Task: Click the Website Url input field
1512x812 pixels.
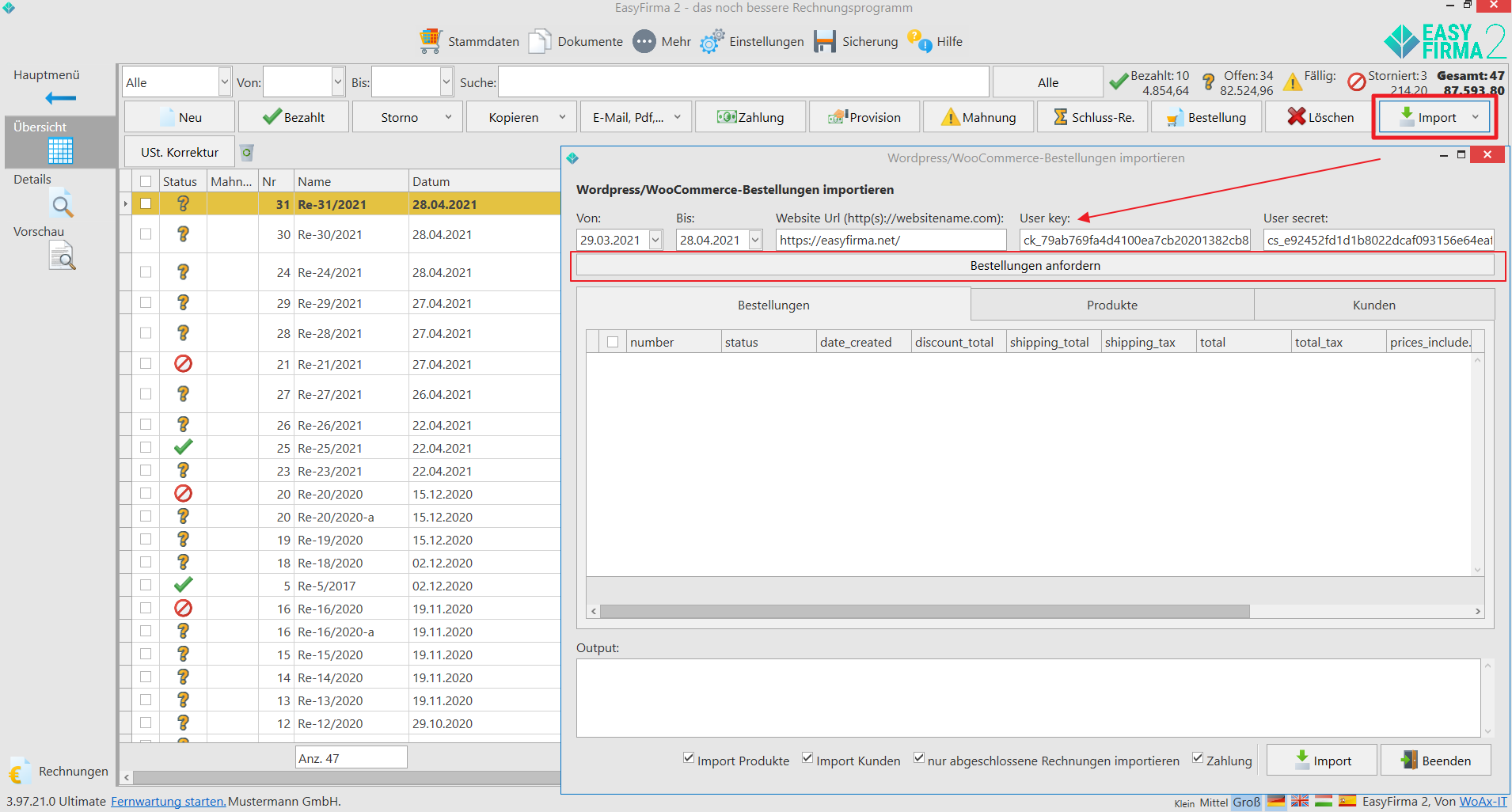Action: pos(891,240)
